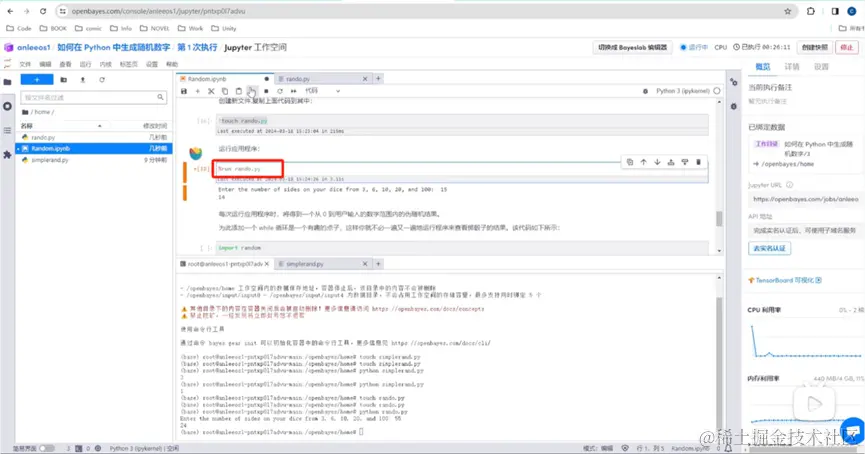
Task: Bookmark the page with browser star icon
Action: click(787, 11)
